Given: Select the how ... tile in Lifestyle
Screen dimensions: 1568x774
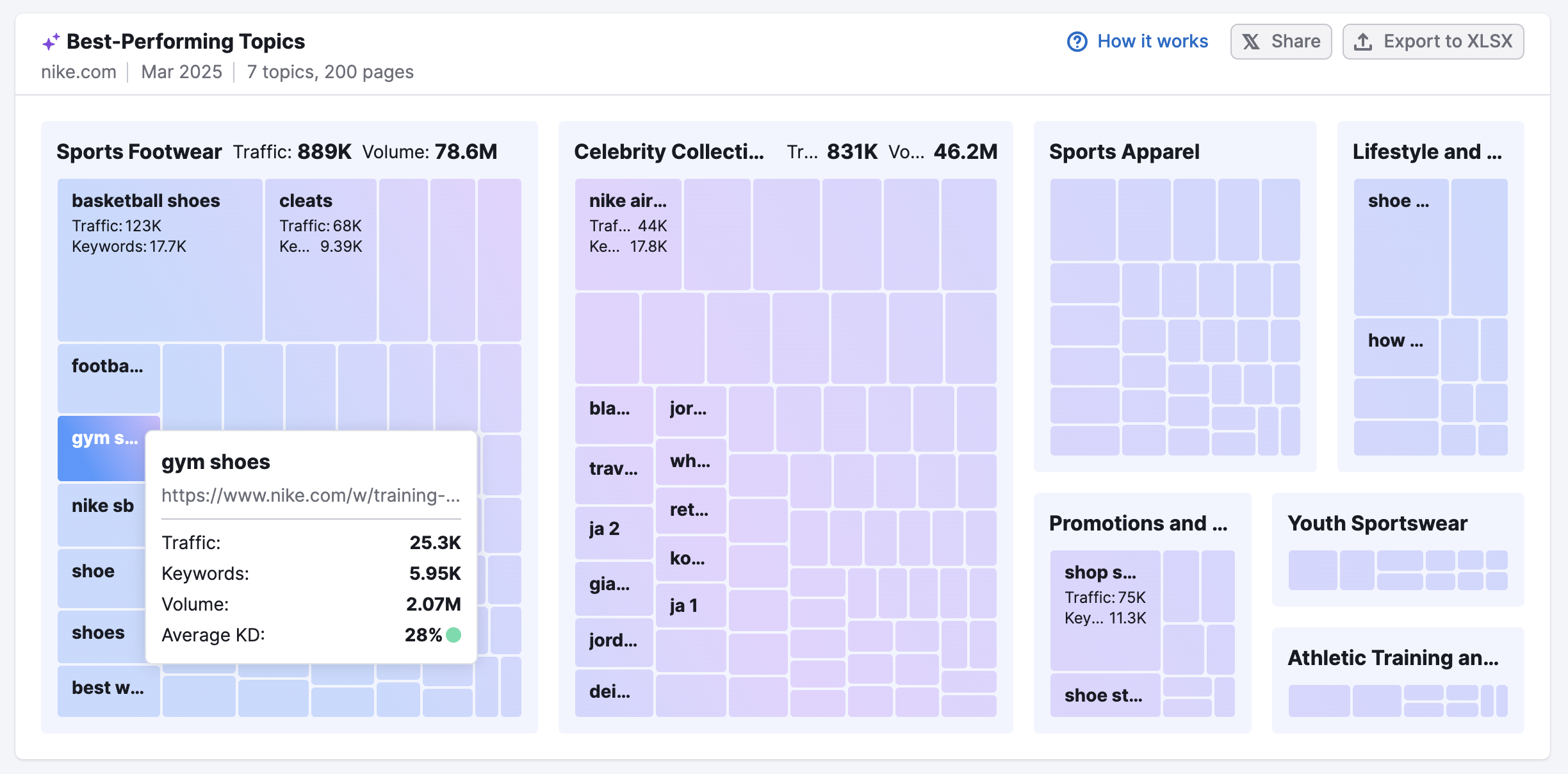Looking at the screenshot, I should coord(1396,346).
